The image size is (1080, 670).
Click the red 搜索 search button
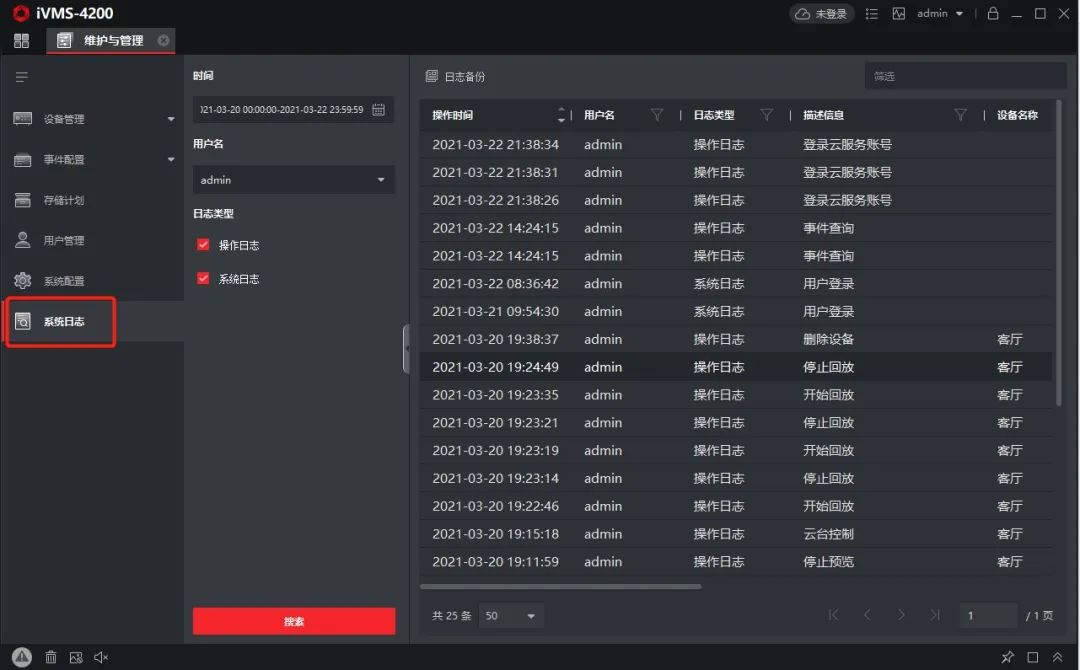[x=294, y=621]
